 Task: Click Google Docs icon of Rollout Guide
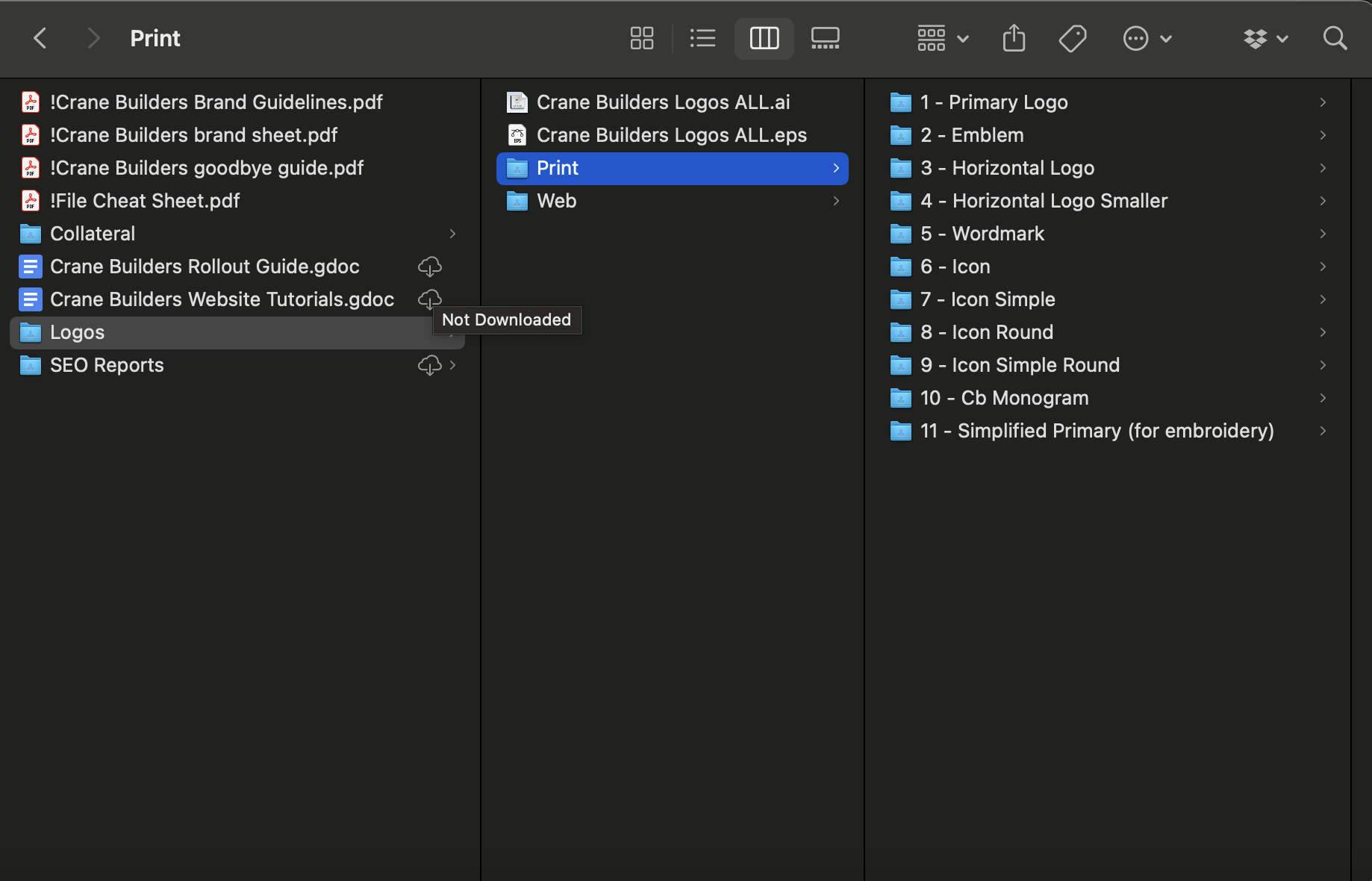[31, 267]
